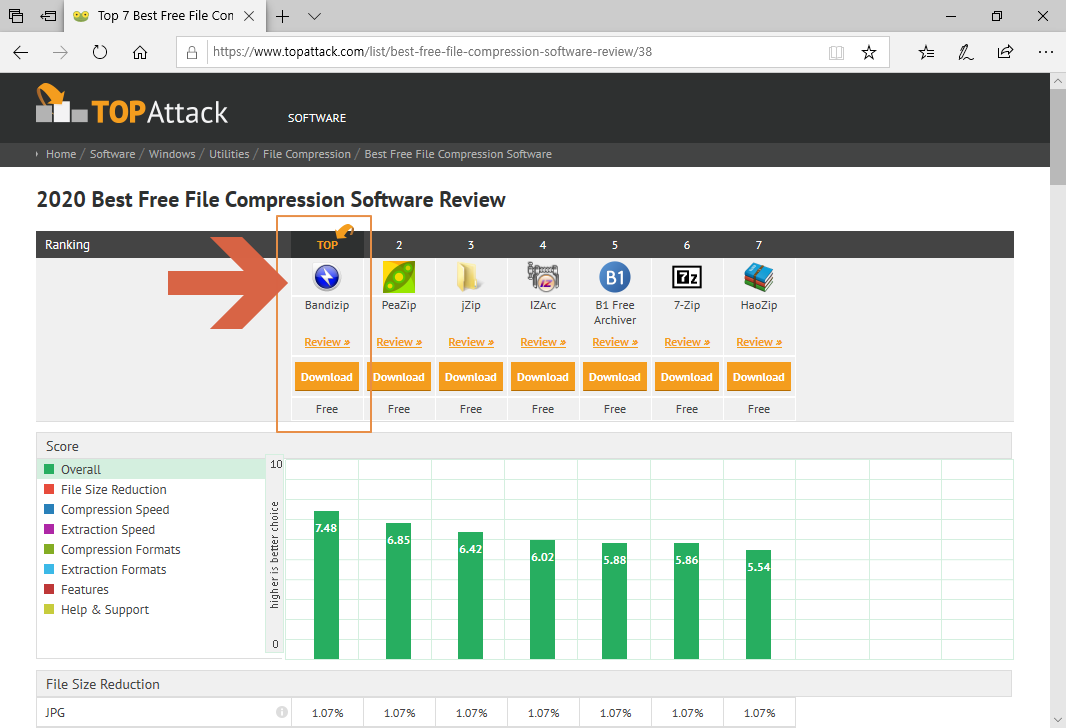Click the IZArc app icon
Viewport: 1066px width, 728px height.
(543, 276)
